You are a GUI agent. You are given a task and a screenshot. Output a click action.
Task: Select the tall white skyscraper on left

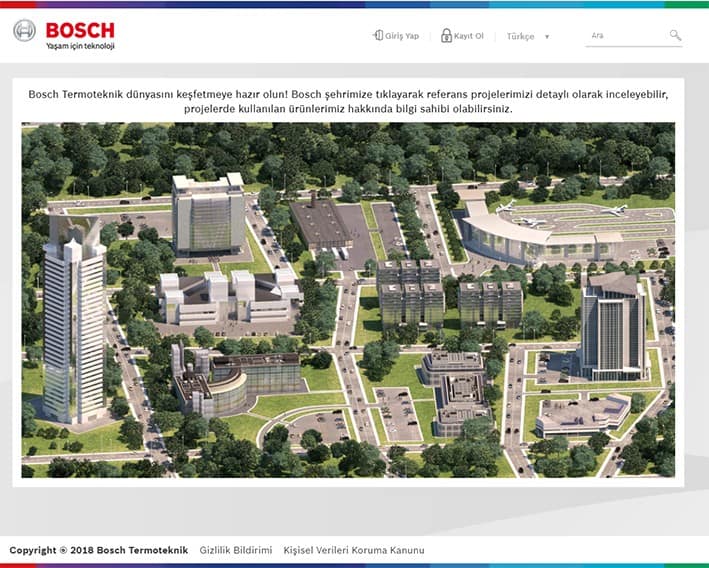pyautogui.click(x=73, y=320)
